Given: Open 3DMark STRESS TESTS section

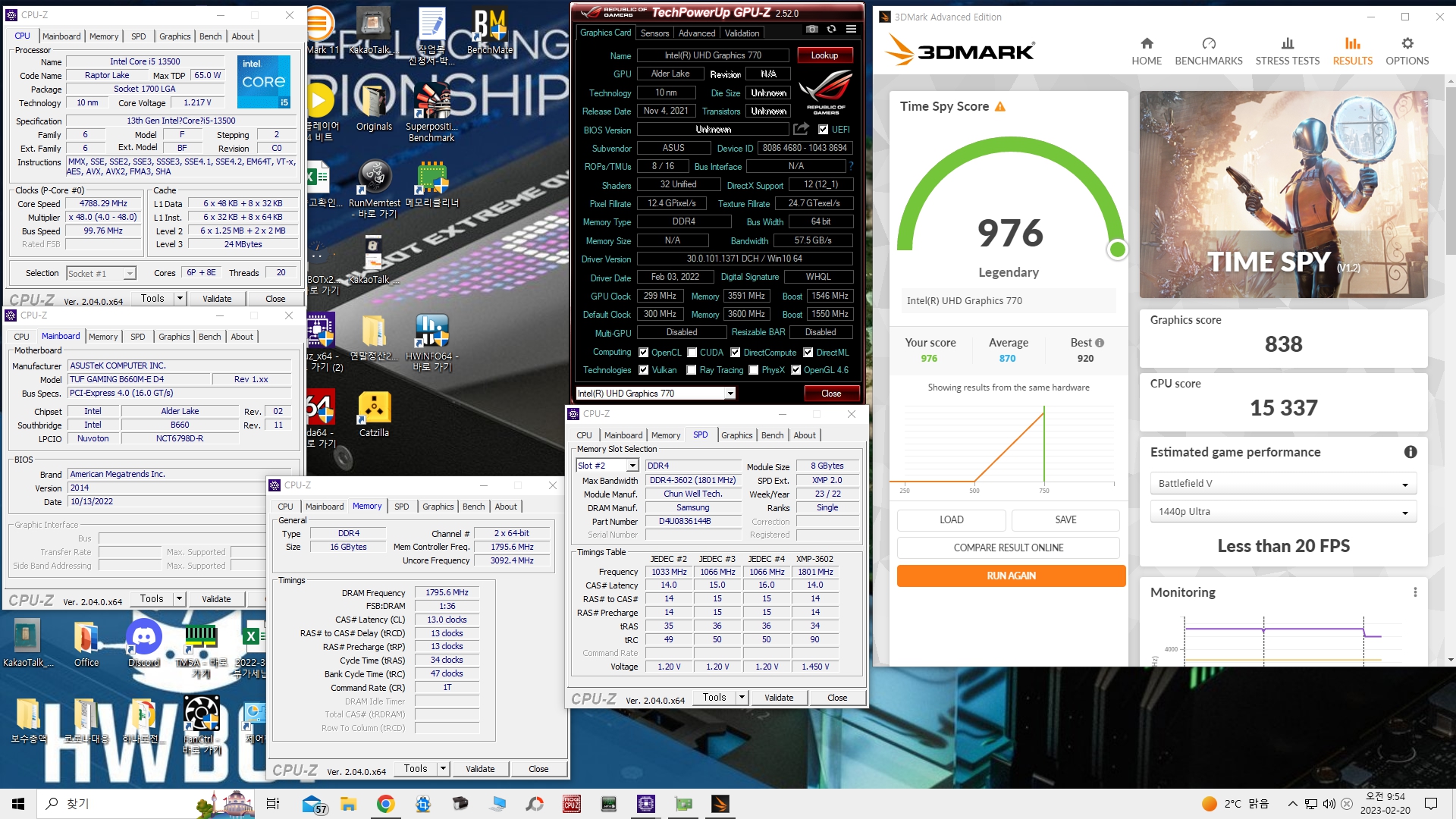Looking at the screenshot, I should click(1288, 52).
